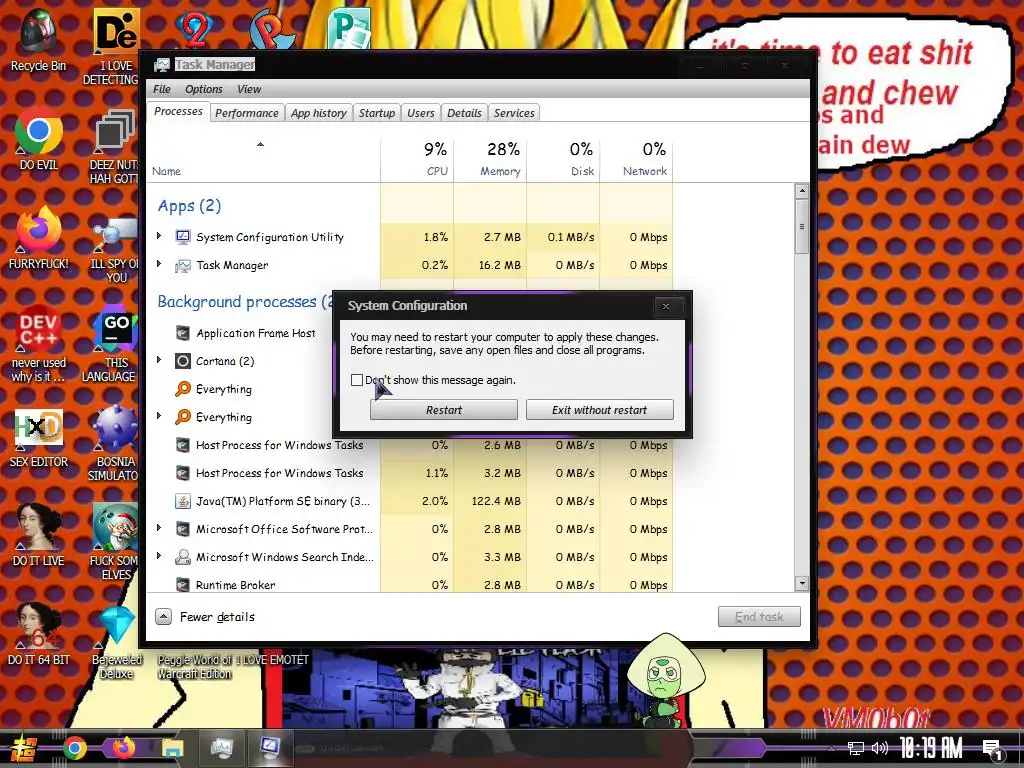Select Java(TM) Platform SE binary icon

[x=183, y=502]
